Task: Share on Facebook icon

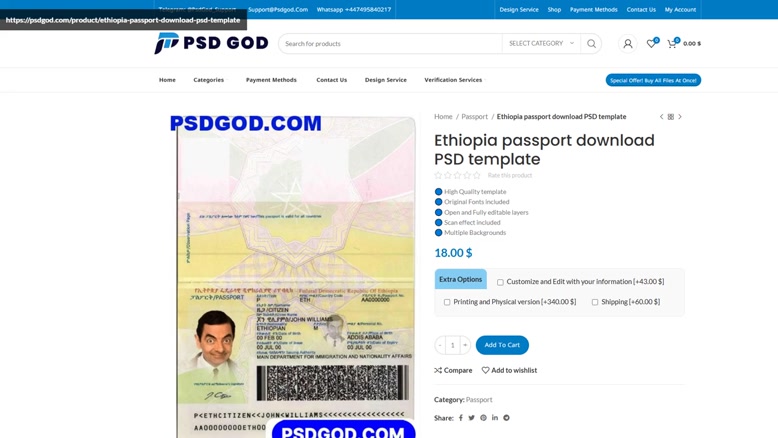Action: click(x=460, y=418)
